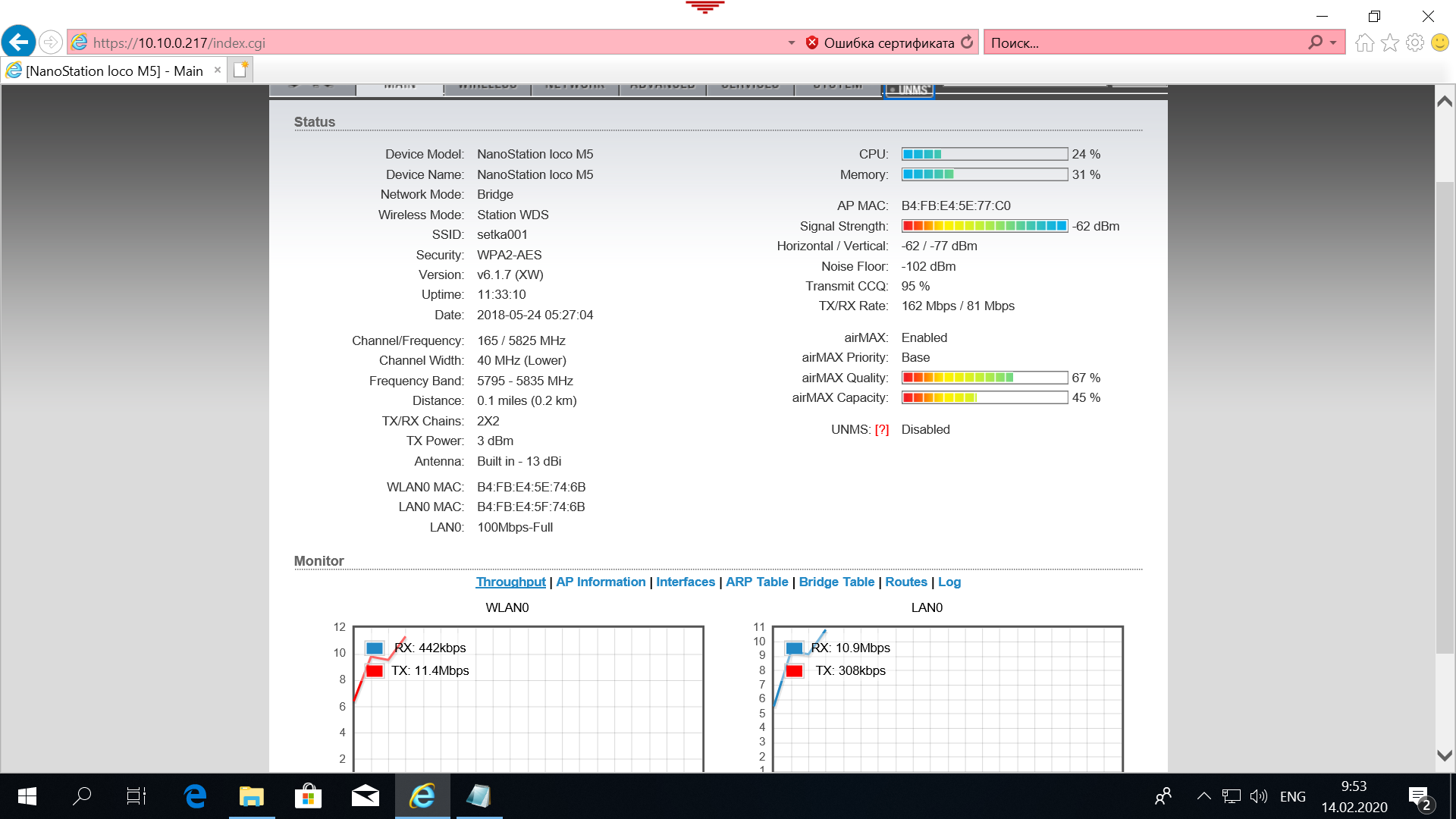The image size is (1456, 819).
Task: Focus the address bar showing 10.10.0.217/index.cgi
Action: [x=425, y=42]
